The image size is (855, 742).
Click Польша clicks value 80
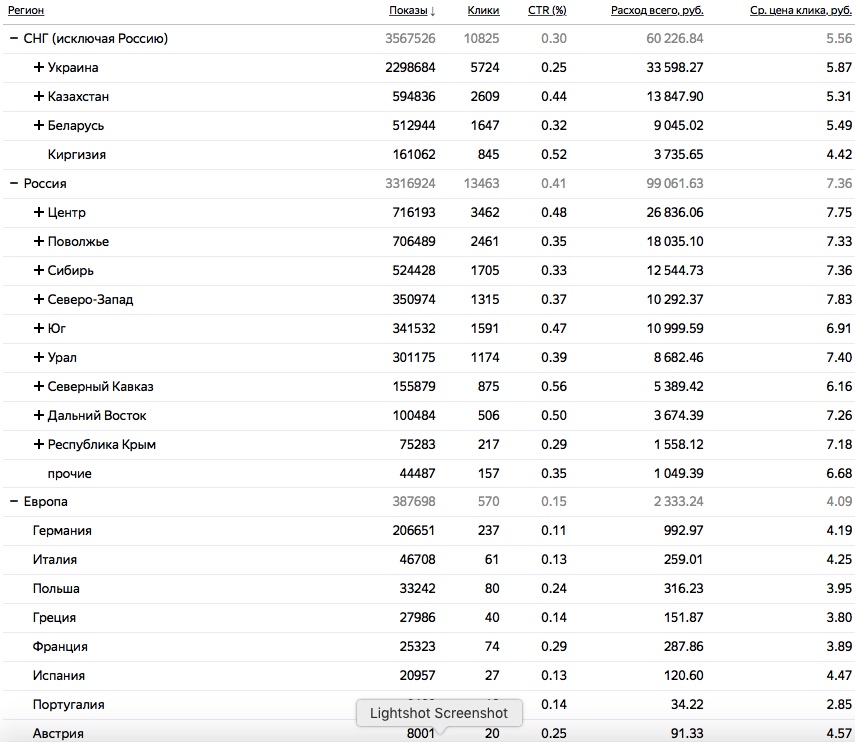coord(492,588)
